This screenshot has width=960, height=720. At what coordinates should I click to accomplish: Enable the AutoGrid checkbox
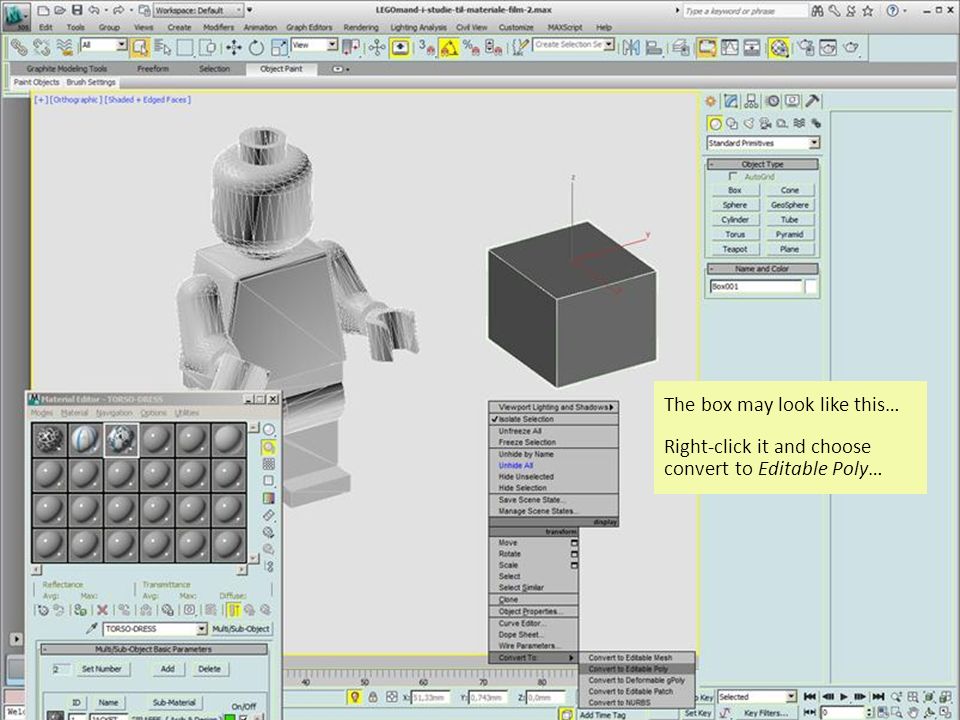tap(733, 176)
